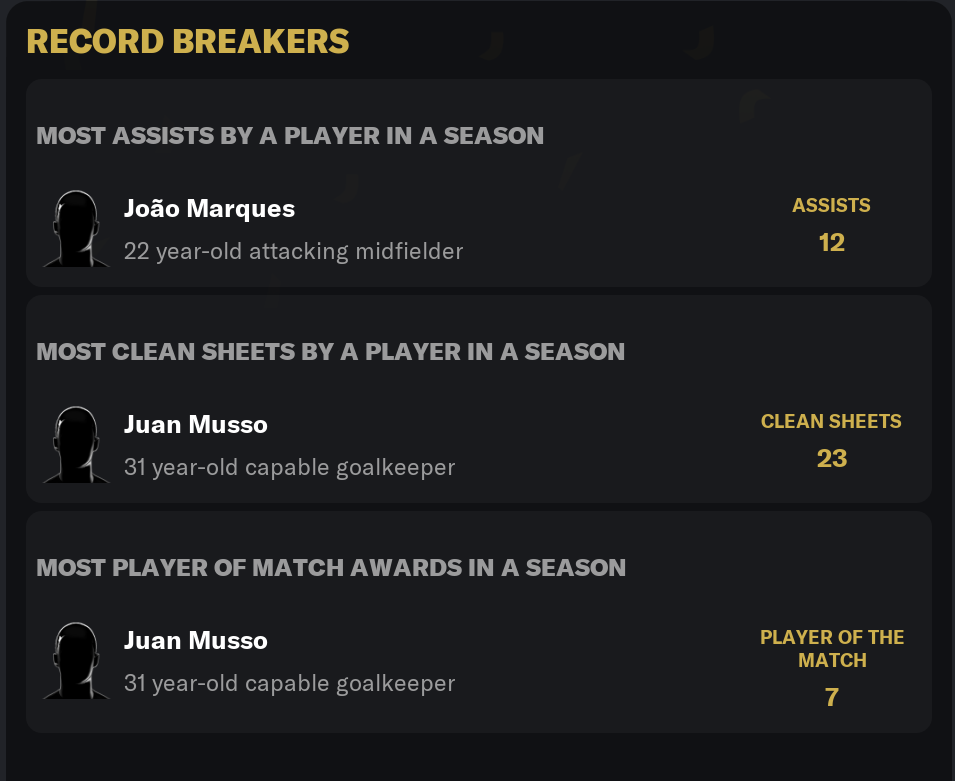Click João Marques' silhouette avatar icon
Screen dimensions: 955x781
tap(76, 229)
